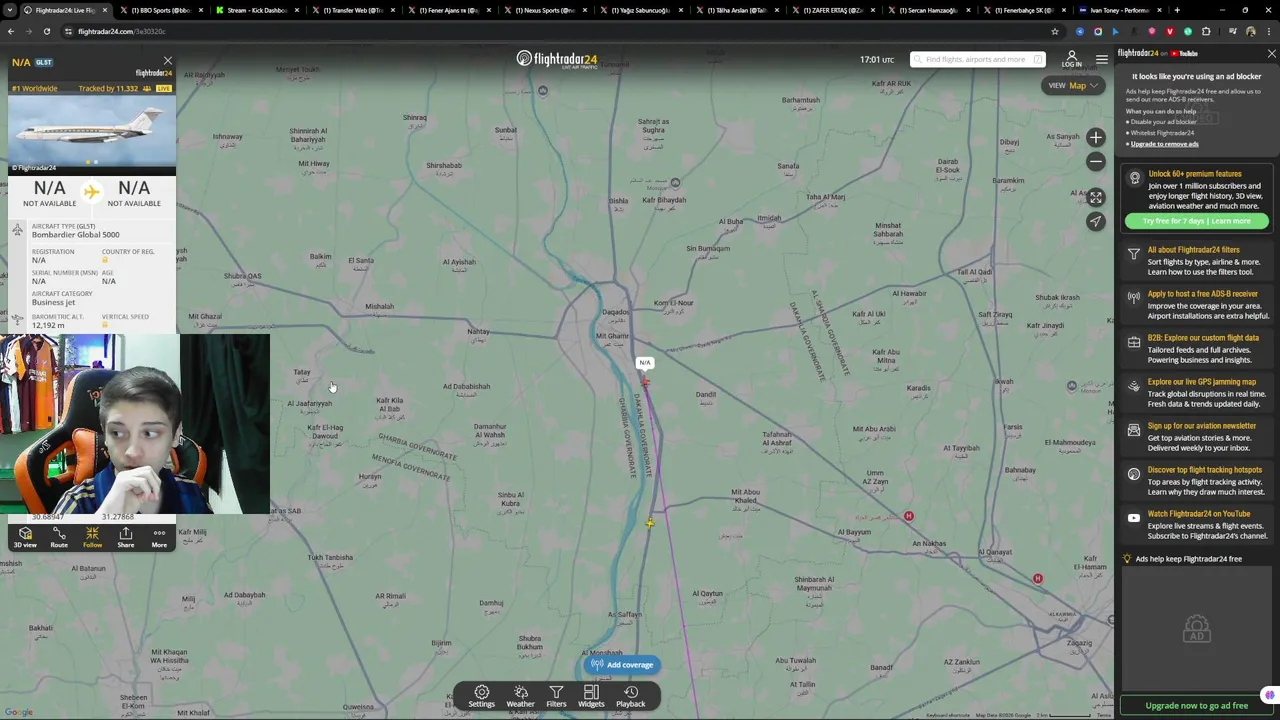Open B2B custom flight data item
The image size is (1280, 720).
point(1198,348)
